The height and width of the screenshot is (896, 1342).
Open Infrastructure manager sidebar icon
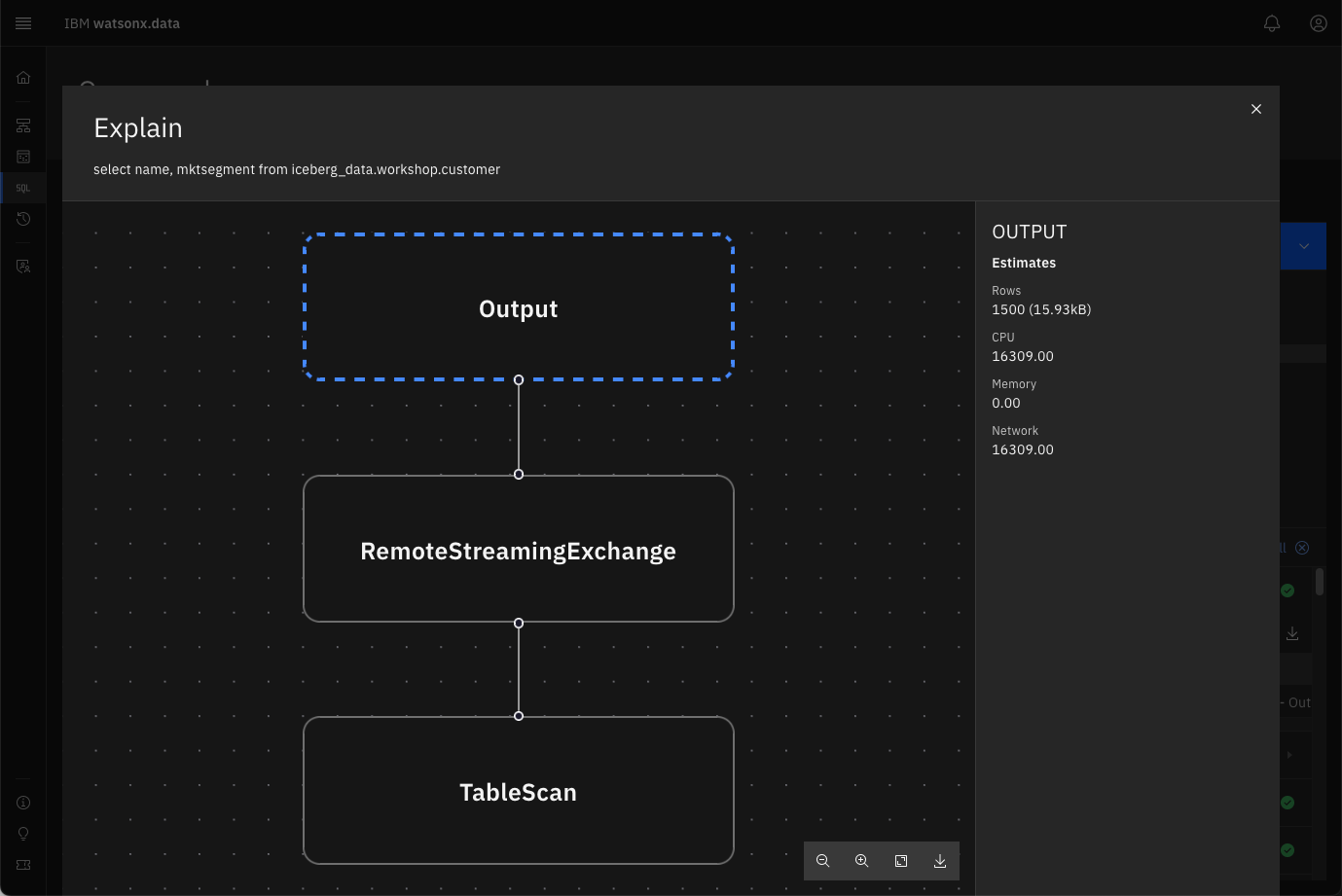click(x=23, y=125)
